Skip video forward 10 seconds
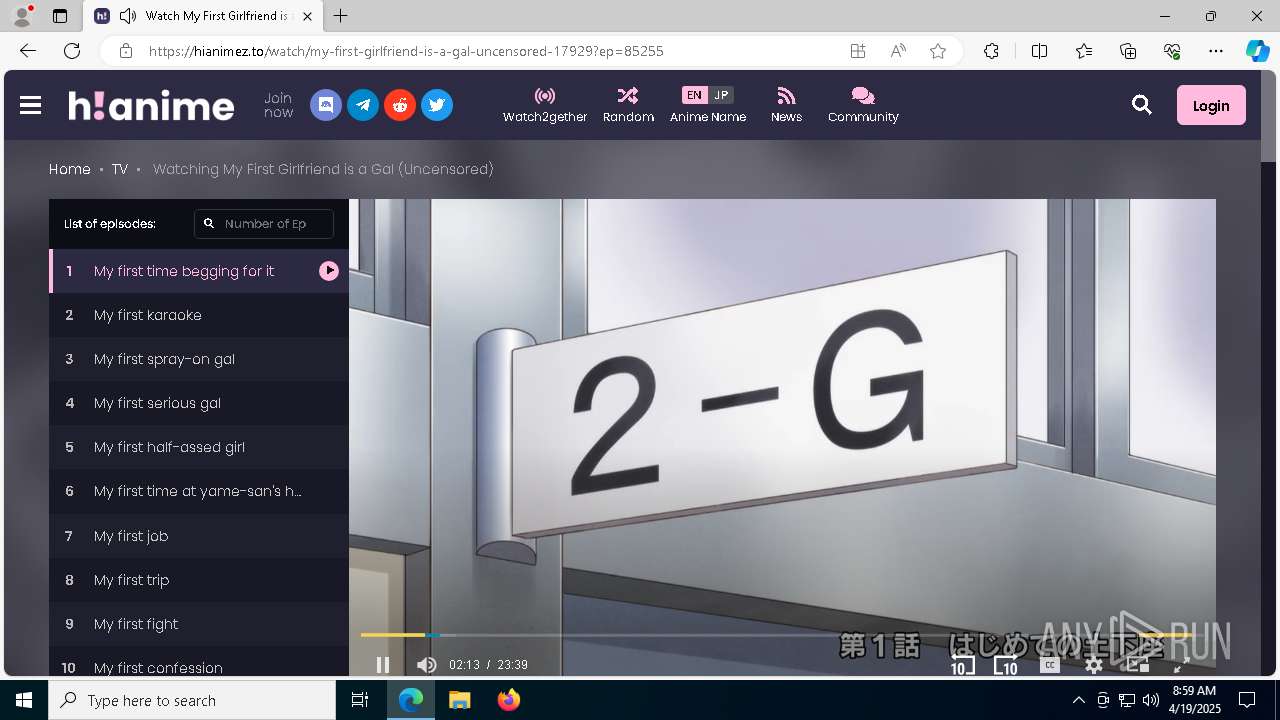 pos(1006,665)
